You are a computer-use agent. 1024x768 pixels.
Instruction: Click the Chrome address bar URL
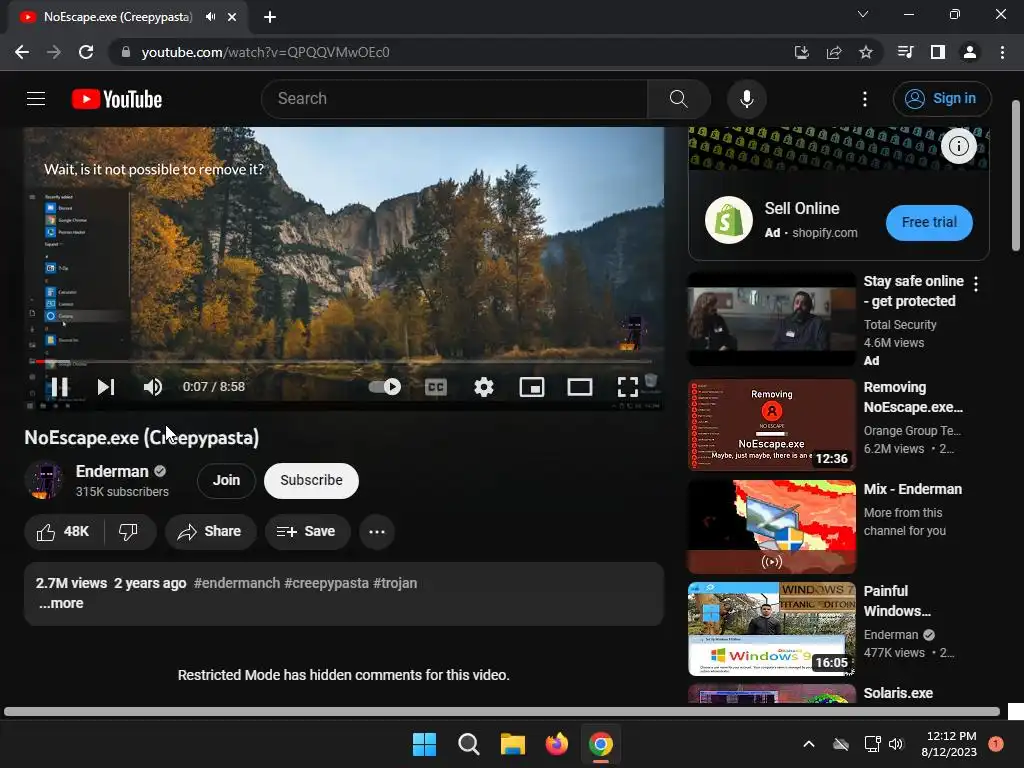click(x=265, y=52)
